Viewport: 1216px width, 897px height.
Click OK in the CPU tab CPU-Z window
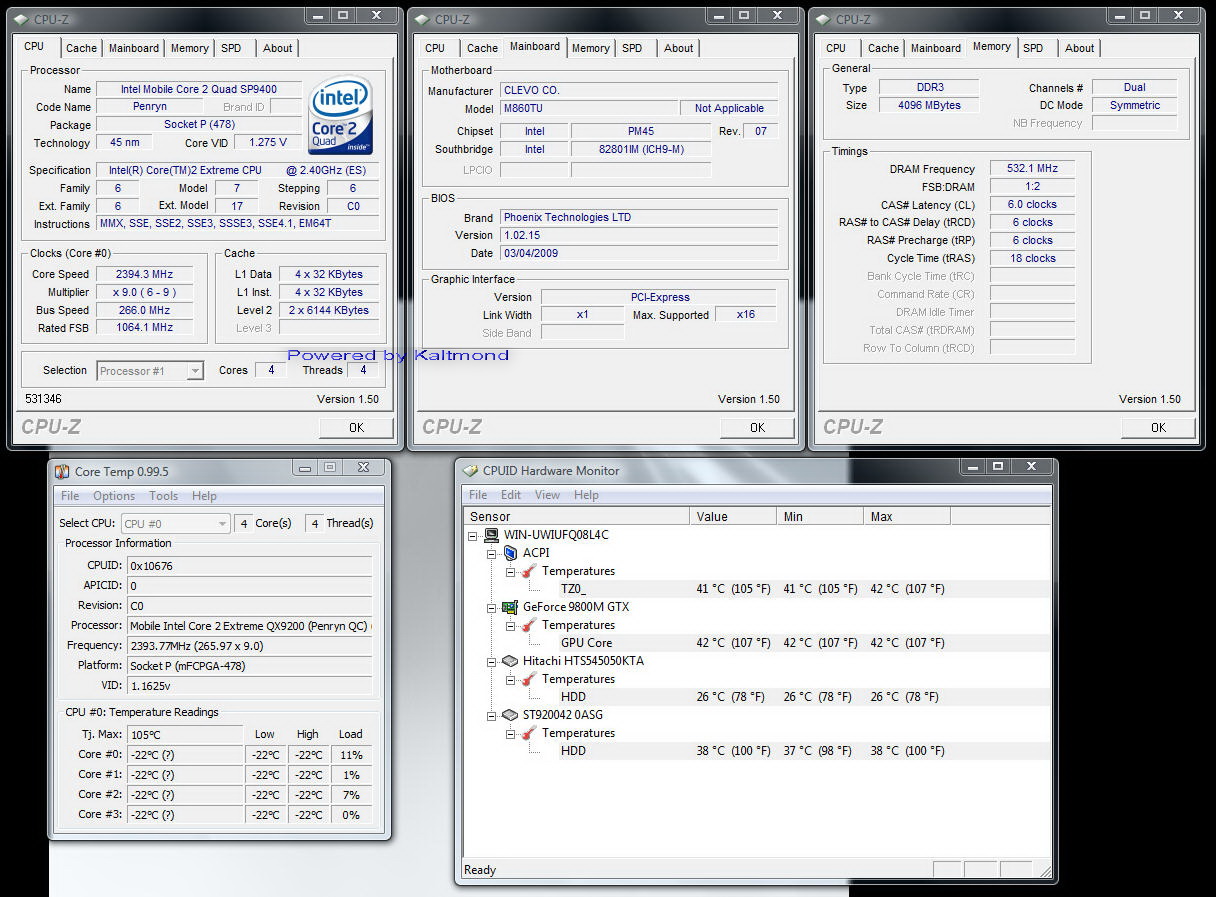tap(357, 427)
